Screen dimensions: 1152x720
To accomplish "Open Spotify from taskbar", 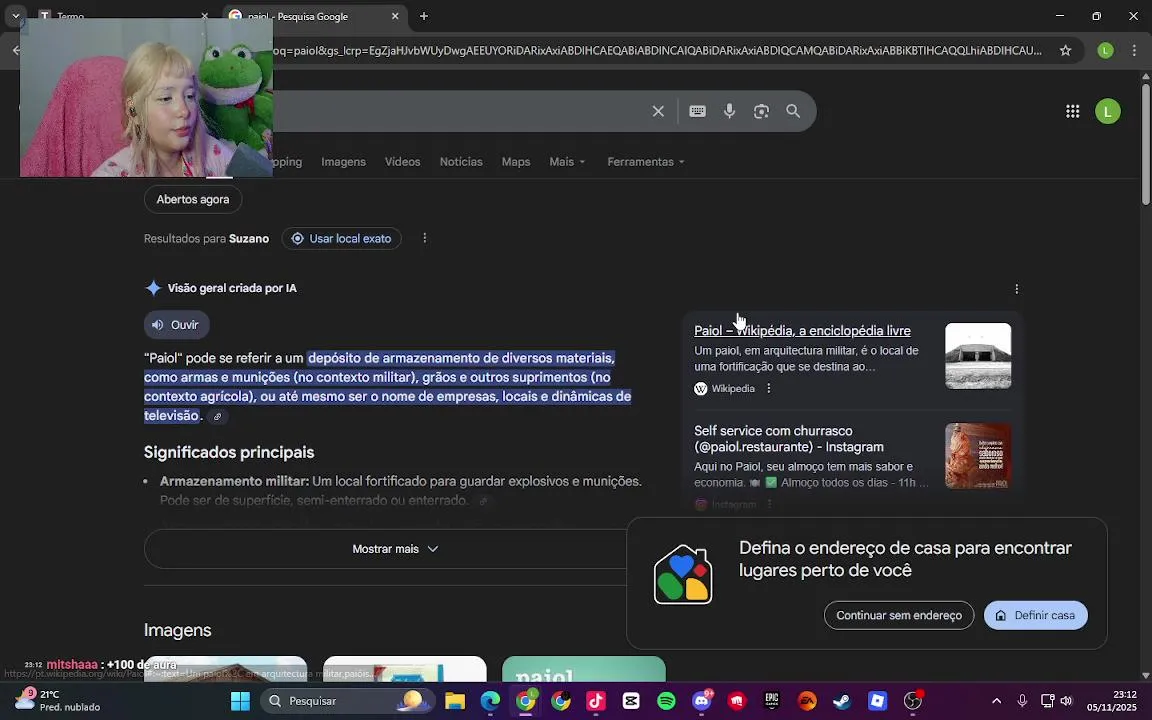I will tap(666, 701).
